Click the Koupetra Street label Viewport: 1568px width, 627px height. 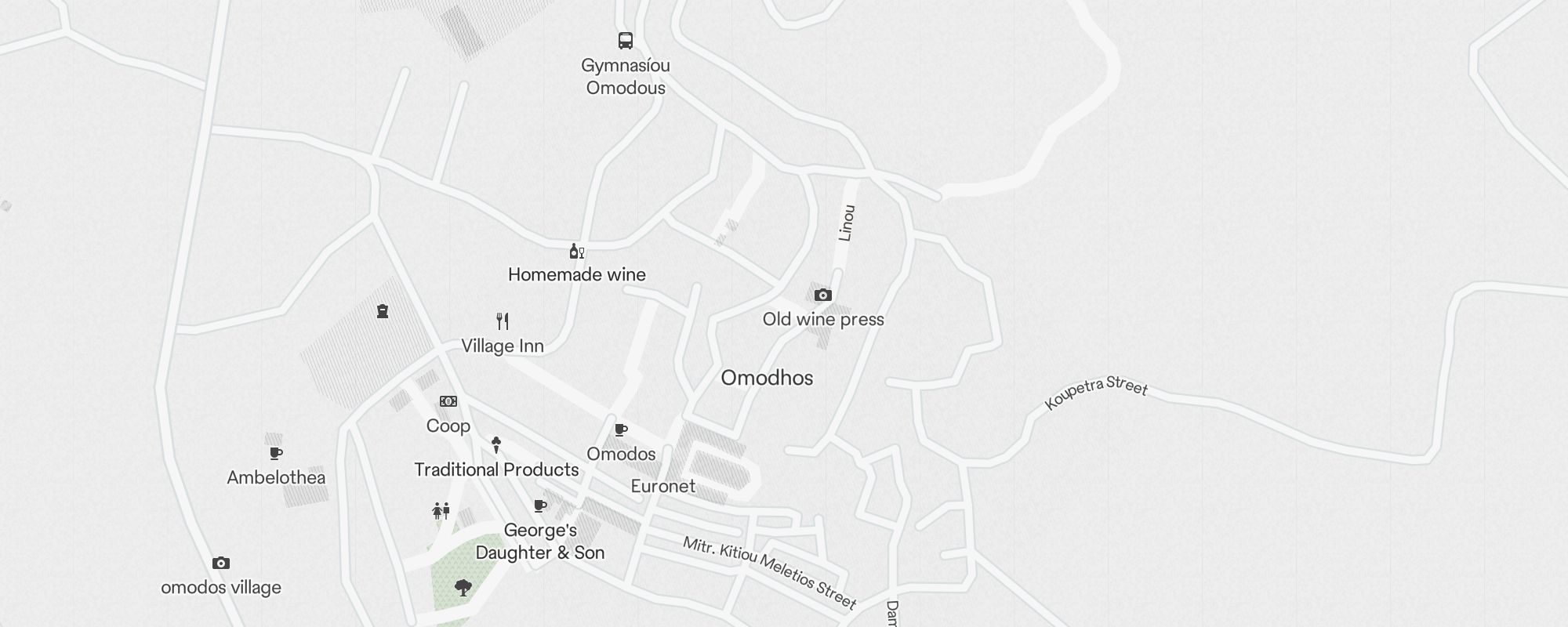point(1096,393)
